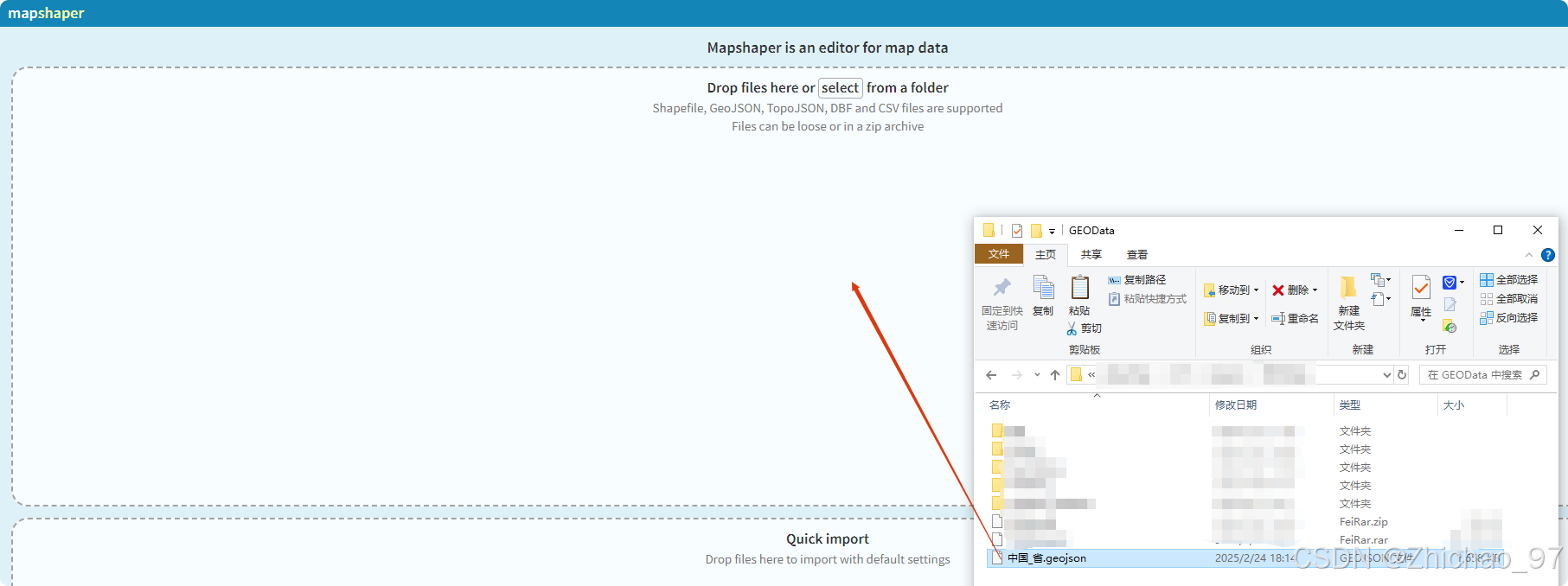The height and width of the screenshot is (586, 1568).
Task: Click the file icon of 中国_省.geojson
Action: [x=997, y=557]
